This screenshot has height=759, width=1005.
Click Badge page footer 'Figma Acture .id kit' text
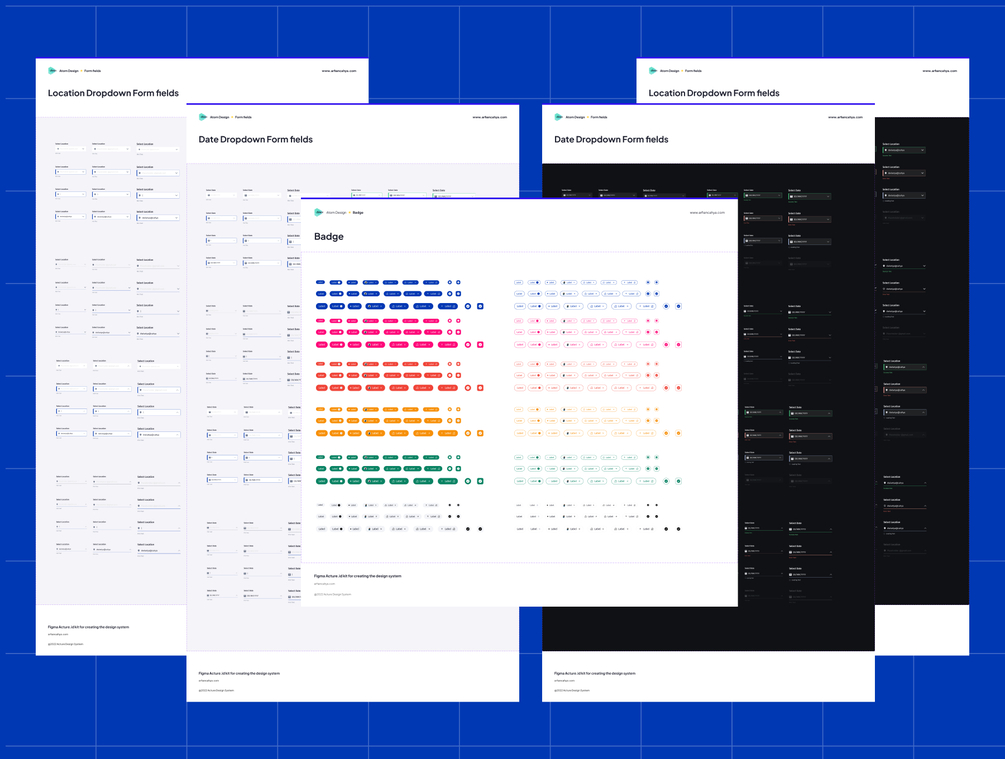tap(358, 576)
